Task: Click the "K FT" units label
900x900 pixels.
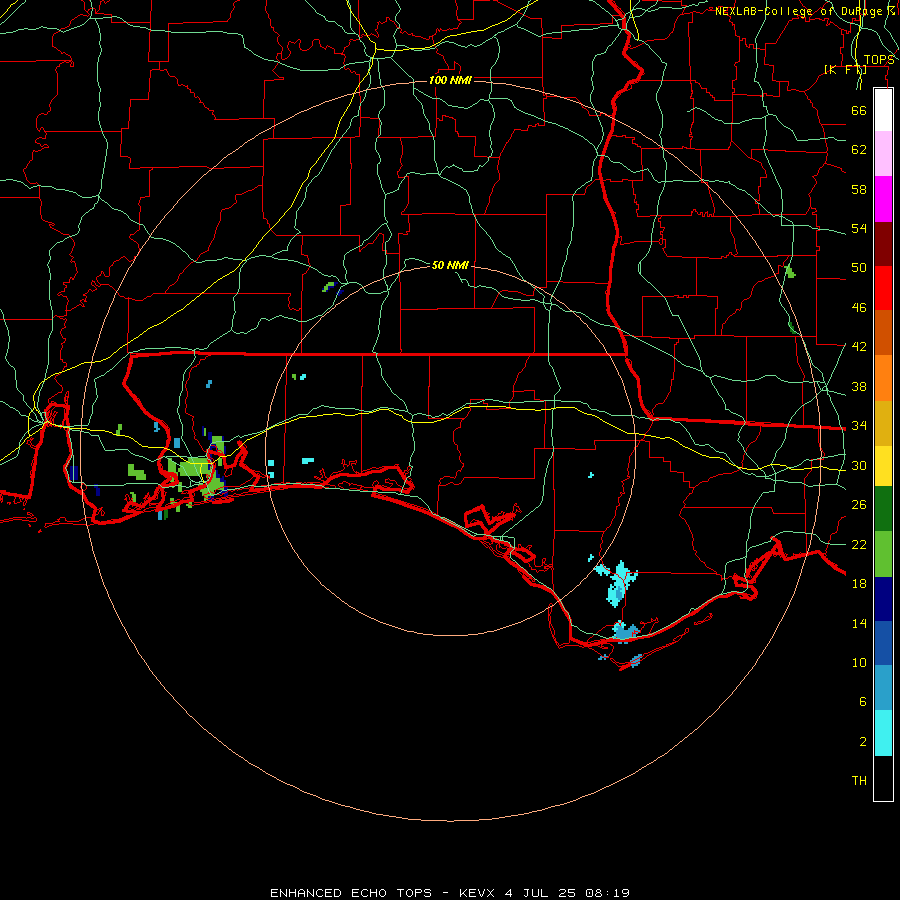Action: pyautogui.click(x=845, y=69)
